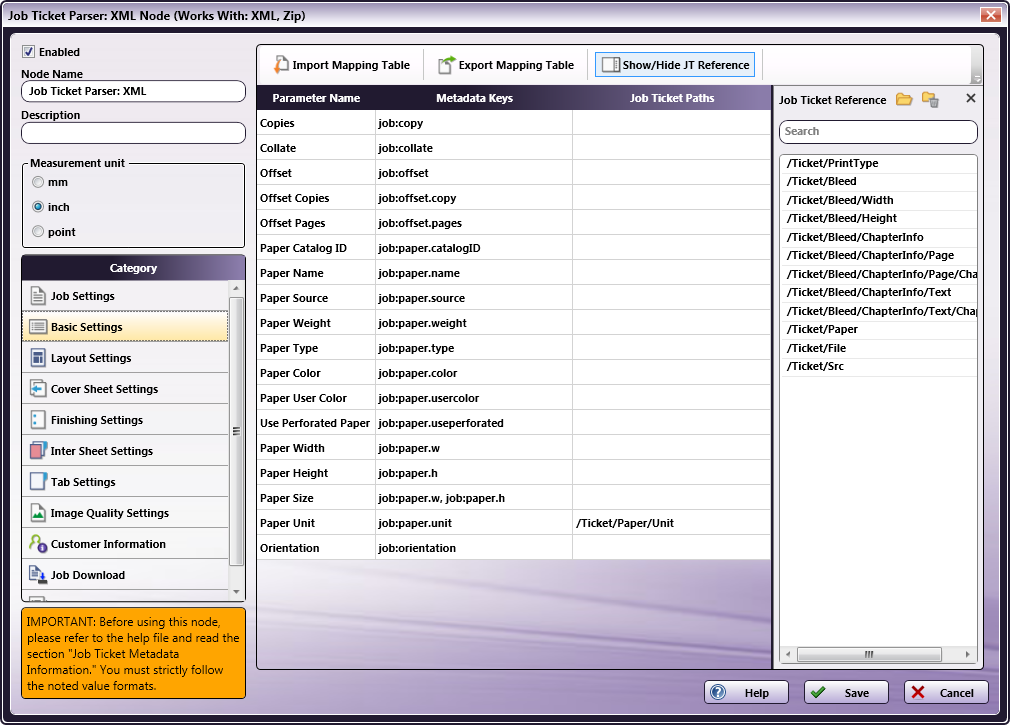
Task: Select the mm measurement unit
Action: 38,182
